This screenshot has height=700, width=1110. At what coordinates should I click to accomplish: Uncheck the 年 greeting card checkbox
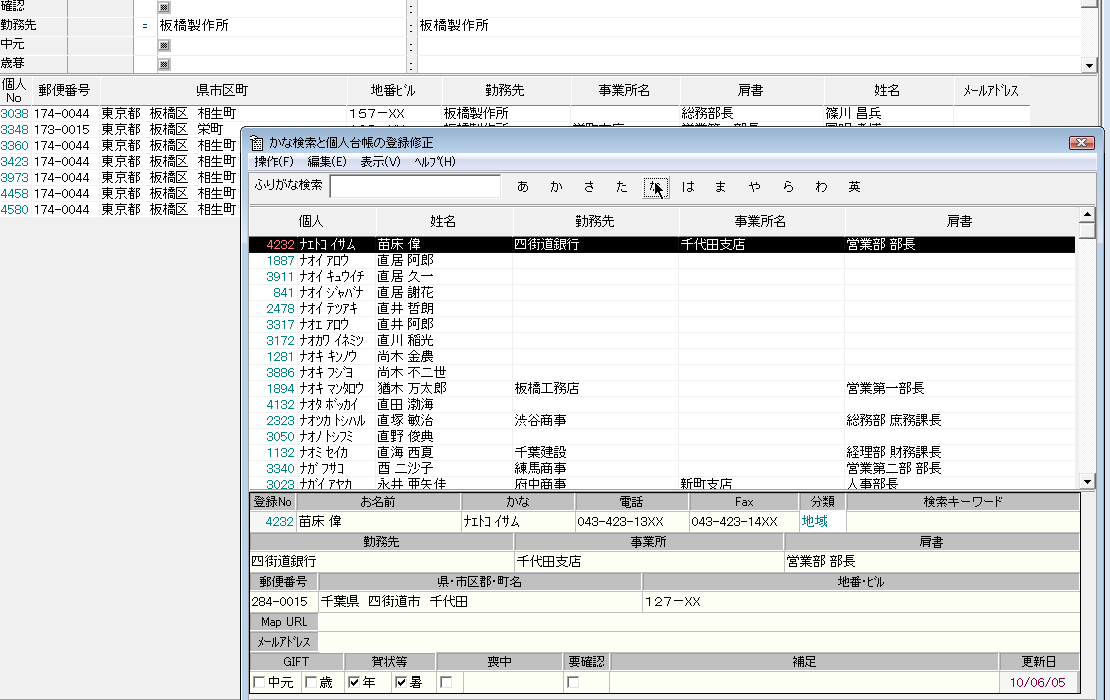pyautogui.click(x=353, y=682)
